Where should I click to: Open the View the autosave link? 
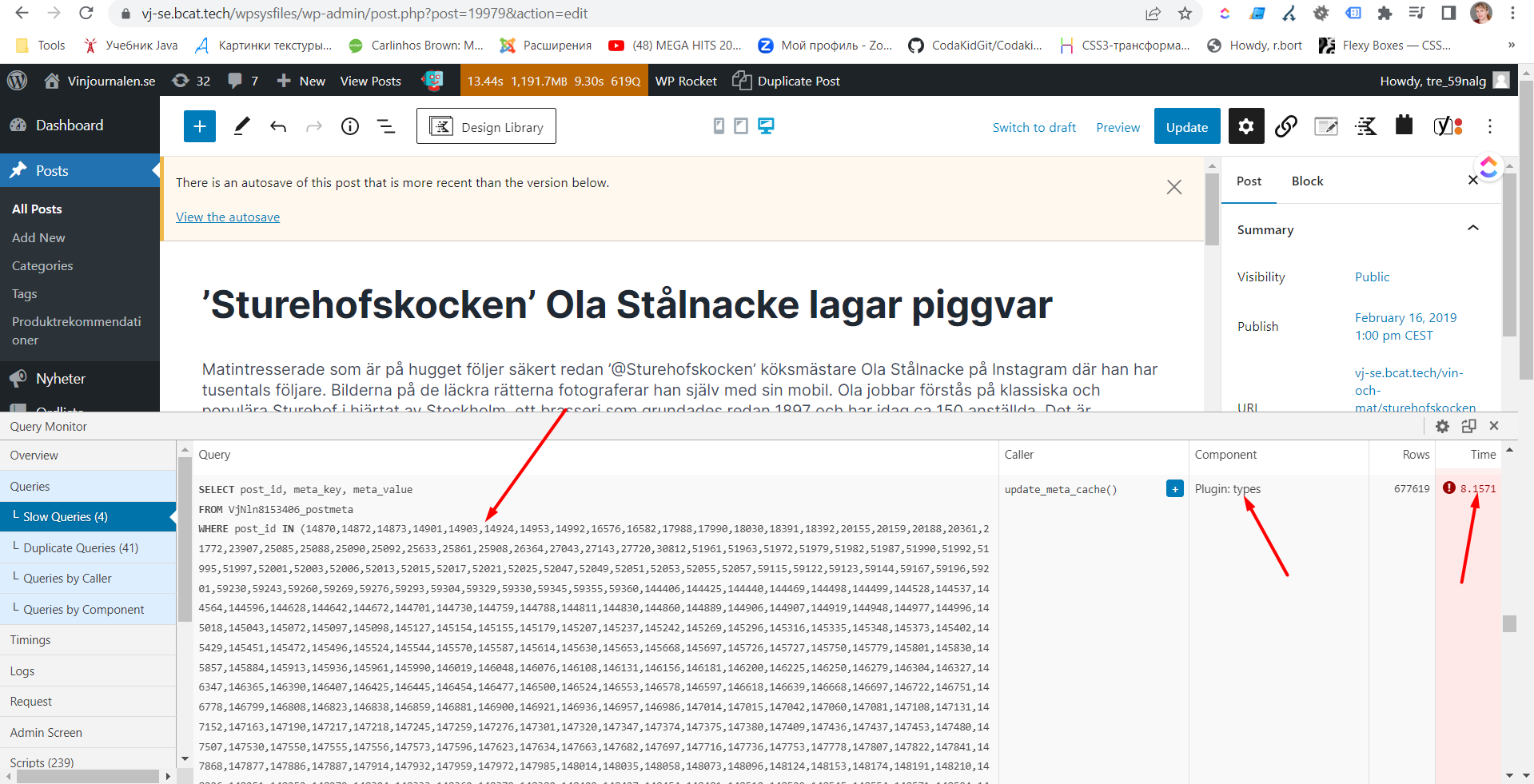click(228, 217)
